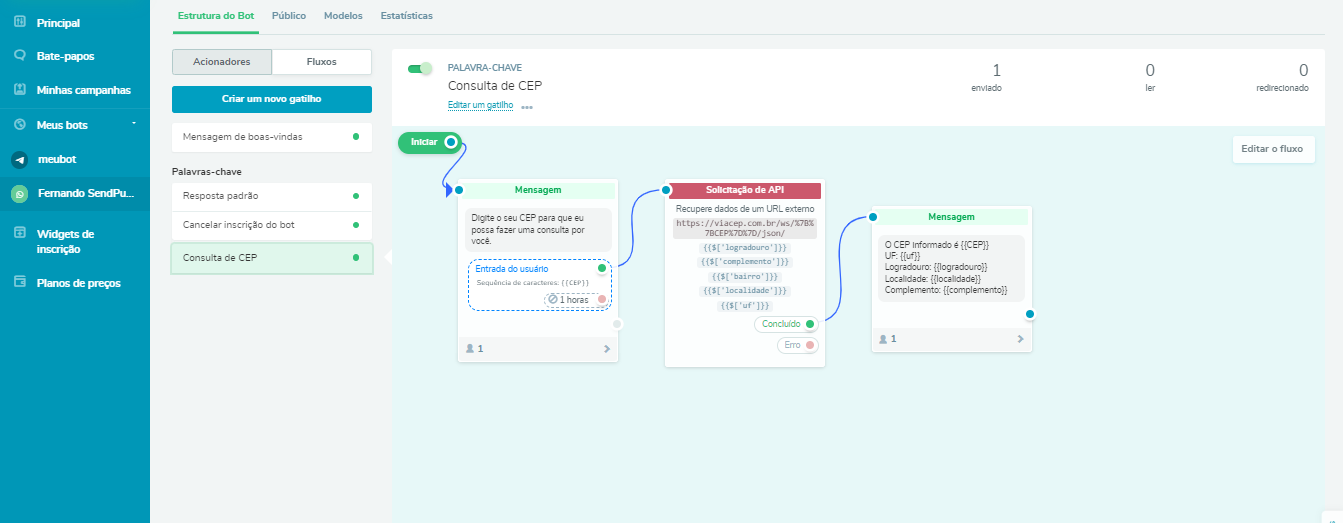Image resolution: width=1343 pixels, height=523 pixels.
Task: Expand the Meus bots sidebar section
Action: 133,124
